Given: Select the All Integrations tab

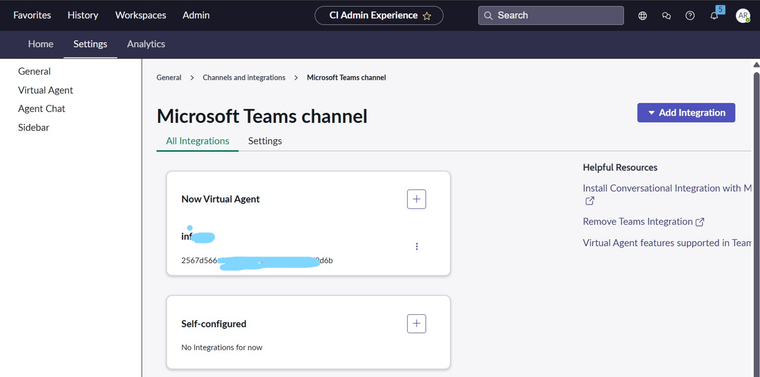Looking at the screenshot, I should pyautogui.click(x=197, y=141).
